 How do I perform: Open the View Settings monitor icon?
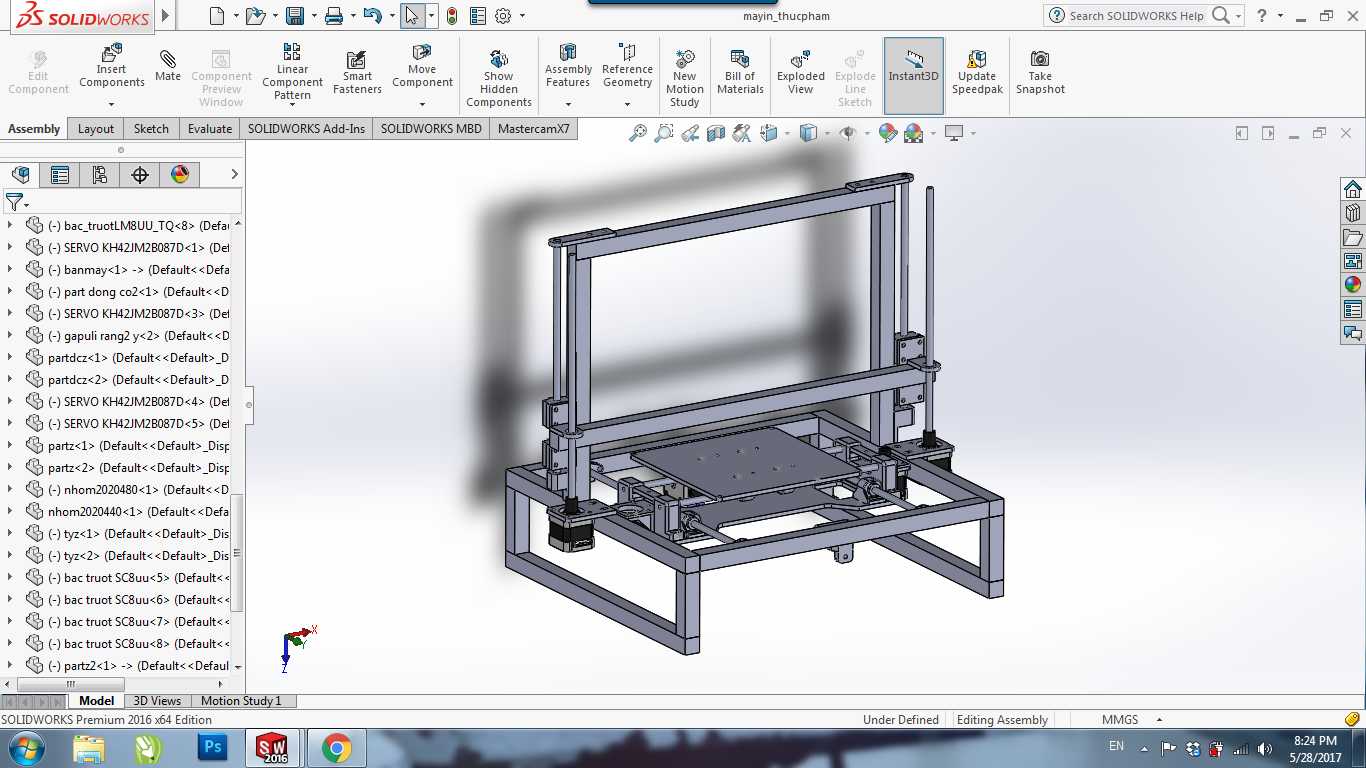954,133
